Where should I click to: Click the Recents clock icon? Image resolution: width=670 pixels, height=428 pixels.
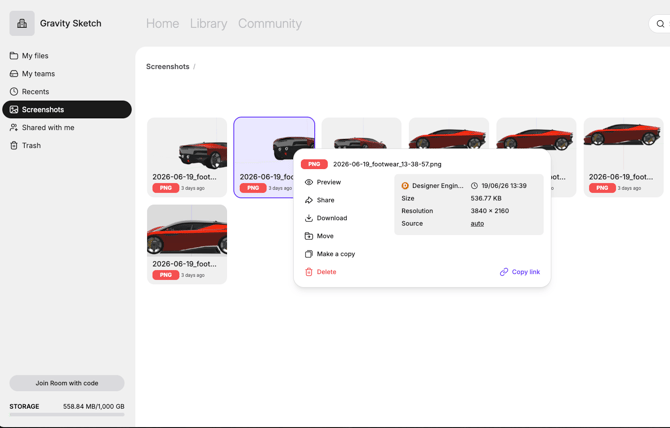point(14,91)
